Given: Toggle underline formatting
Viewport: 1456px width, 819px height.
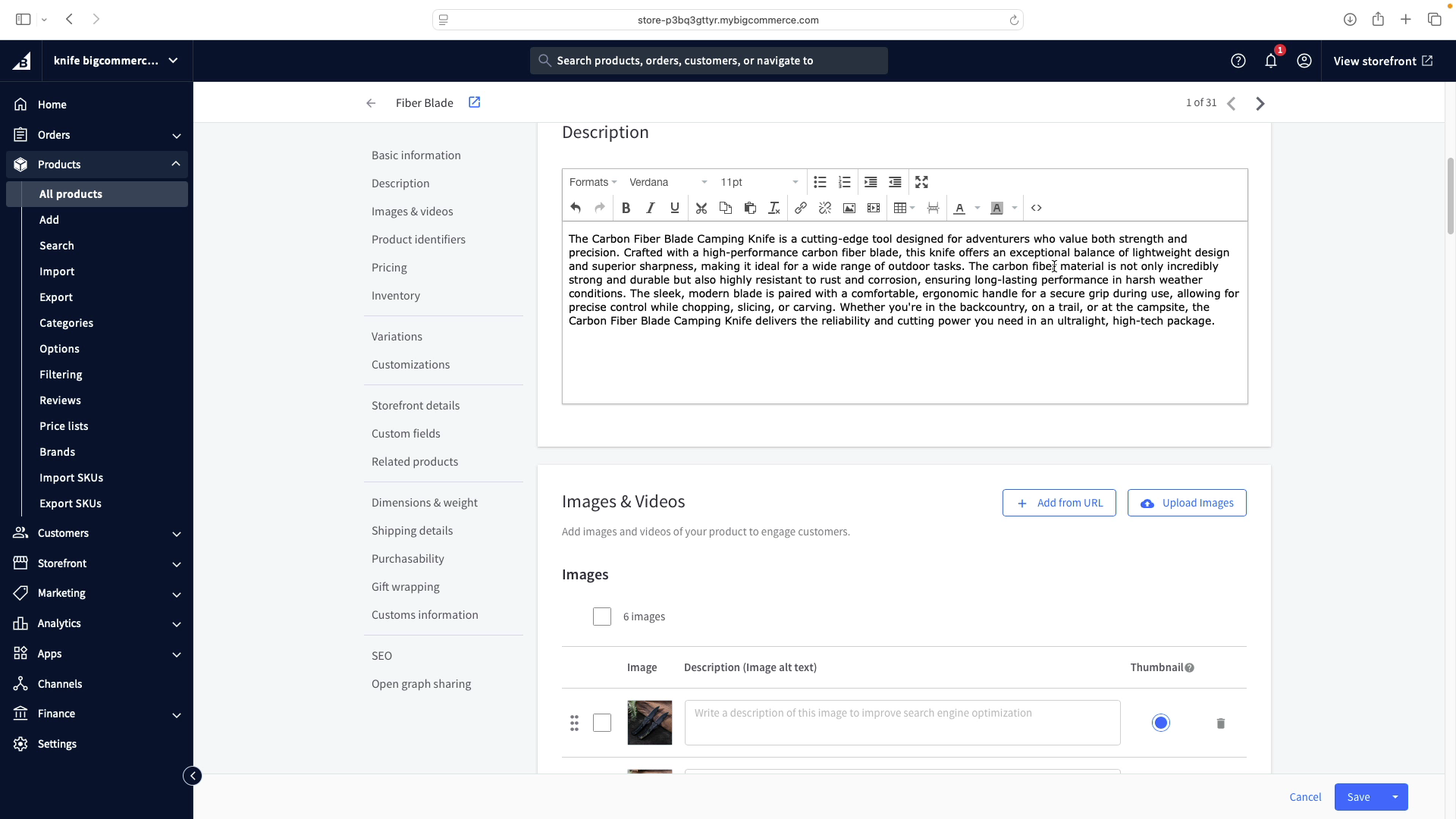Looking at the screenshot, I should pyautogui.click(x=674, y=208).
